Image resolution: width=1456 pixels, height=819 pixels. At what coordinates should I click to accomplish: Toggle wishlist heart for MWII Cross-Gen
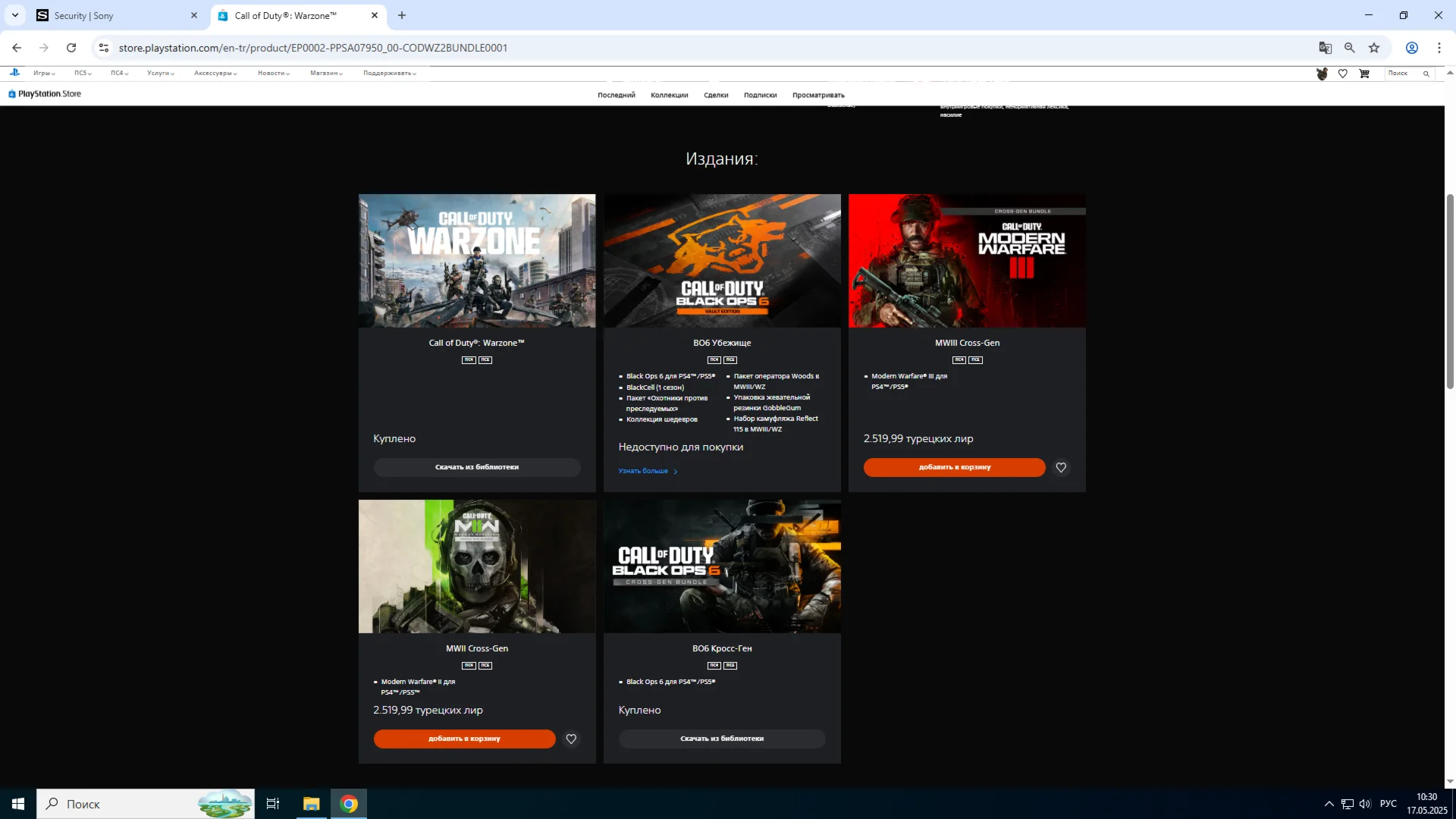[x=571, y=739]
